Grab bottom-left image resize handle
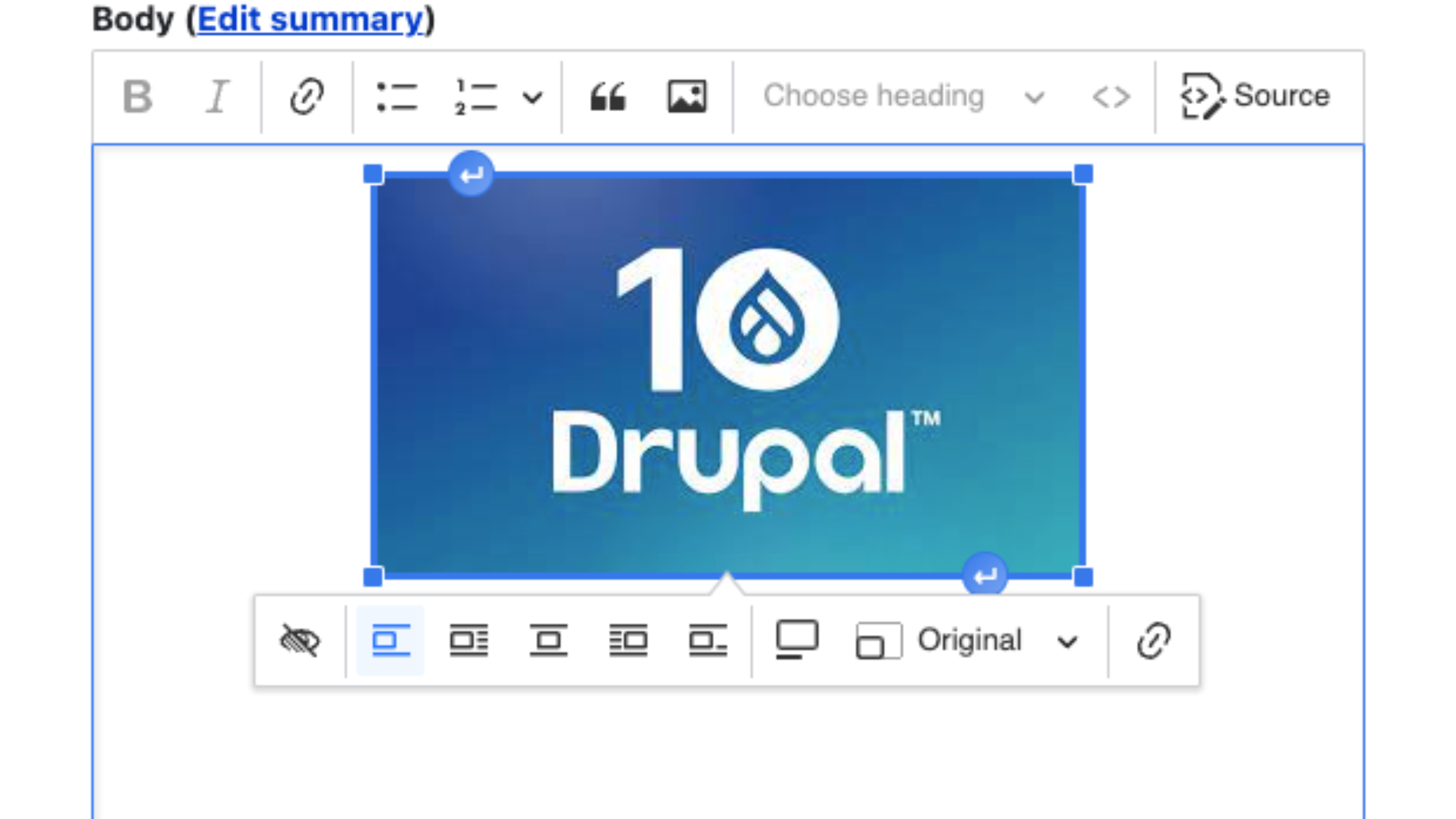This screenshot has width=1456, height=819. coord(373,577)
